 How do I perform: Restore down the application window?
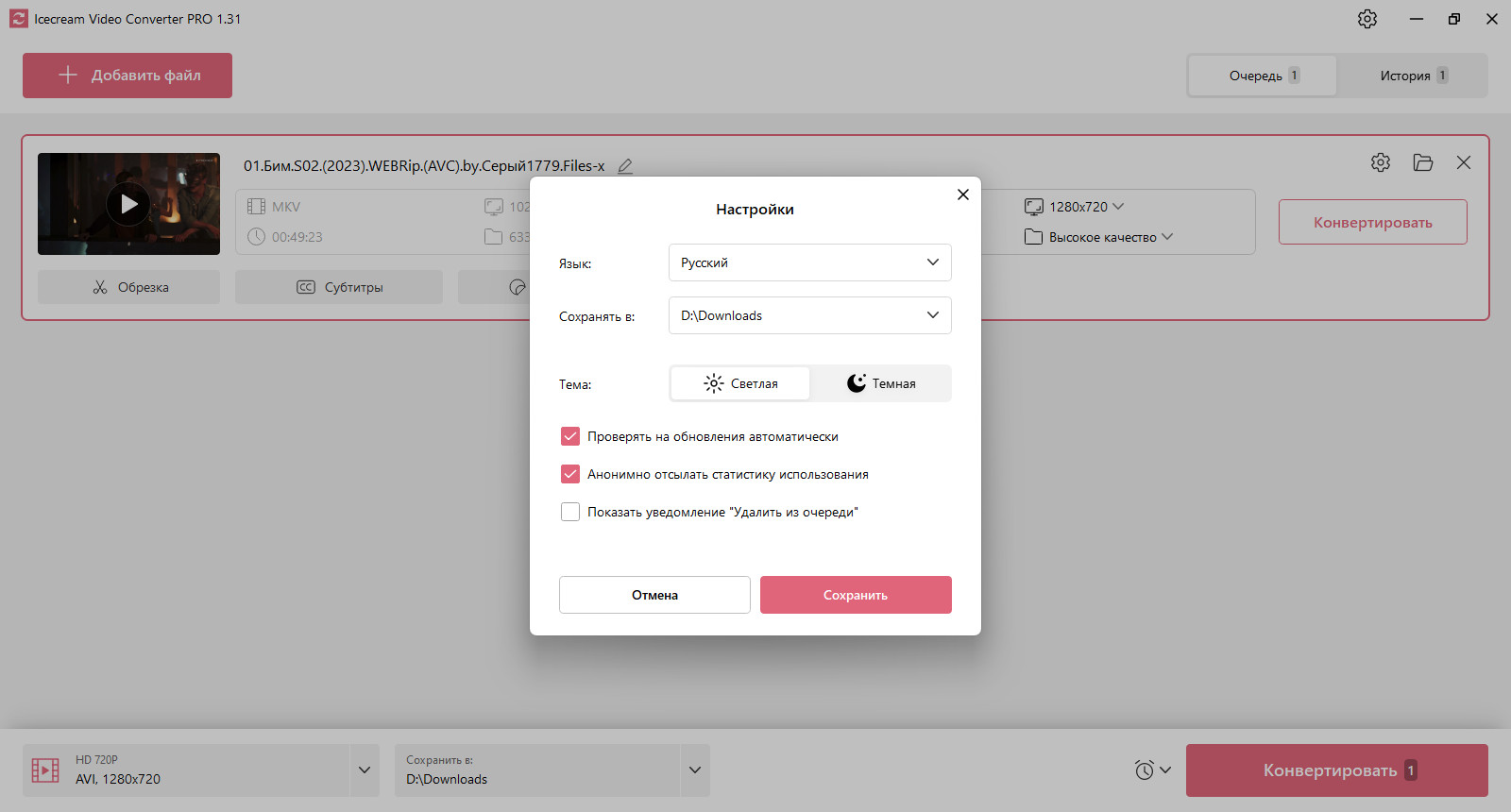point(1454,19)
